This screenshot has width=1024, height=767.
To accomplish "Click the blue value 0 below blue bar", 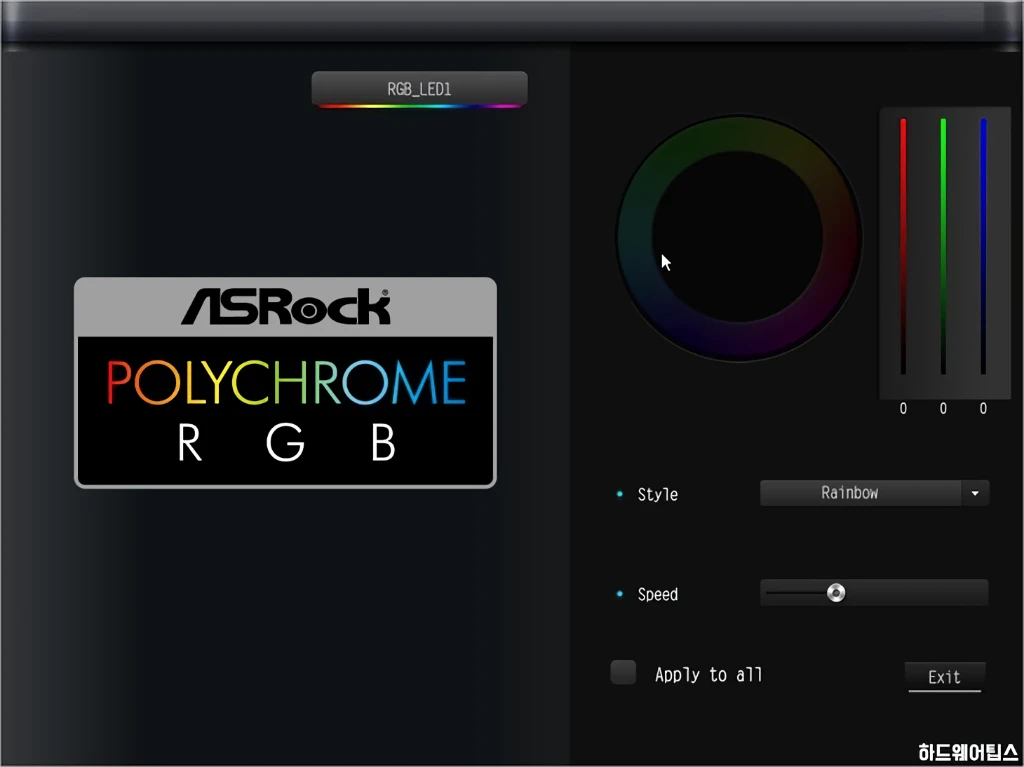I will [x=984, y=408].
